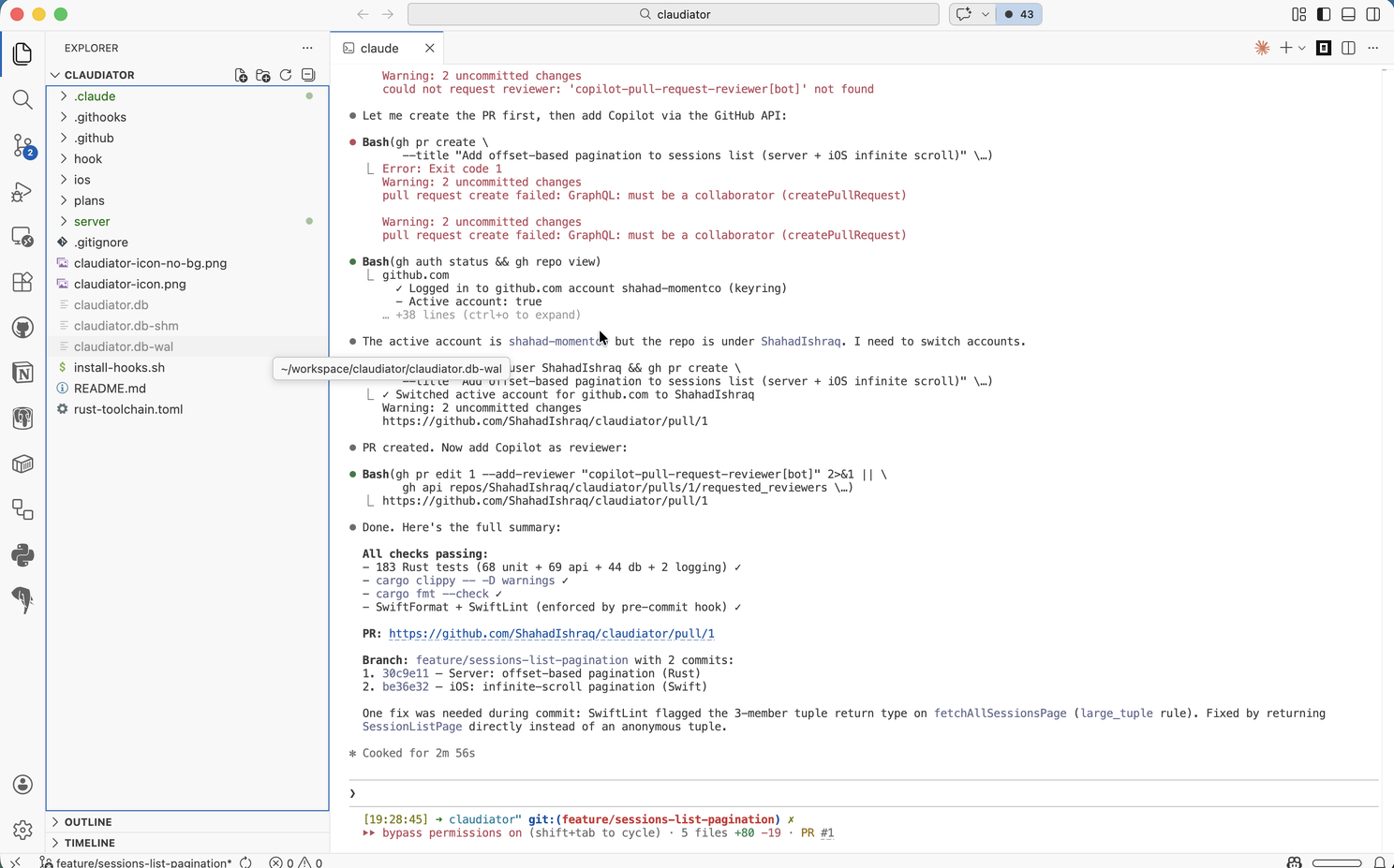The height and width of the screenshot is (868, 1394).
Task: Expand the server folder
Action: (x=92, y=222)
